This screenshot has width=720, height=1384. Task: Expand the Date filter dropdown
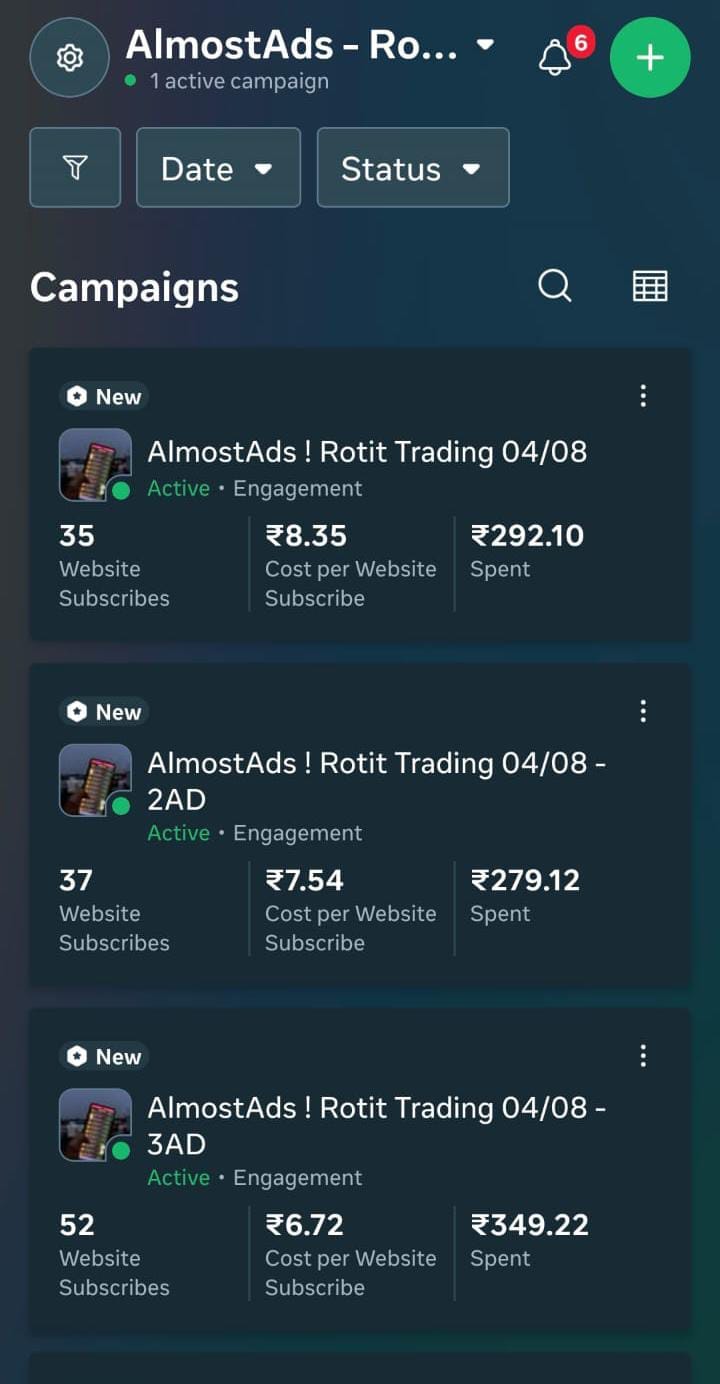pyautogui.click(x=218, y=168)
